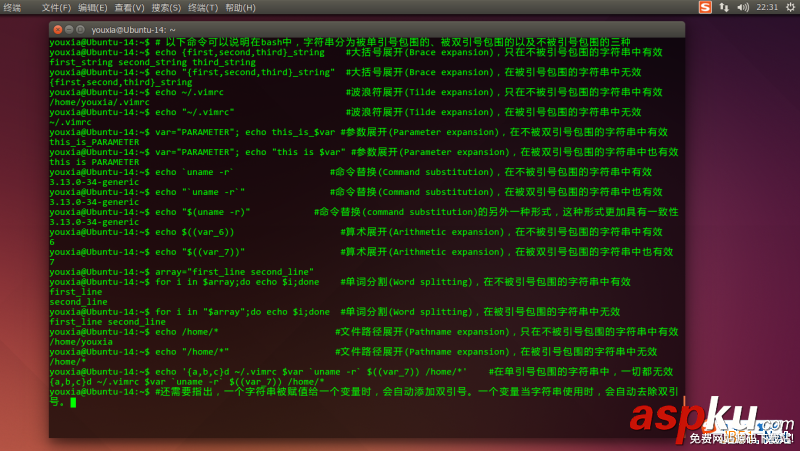
Task: Close the terminal window
Action: 58,30
